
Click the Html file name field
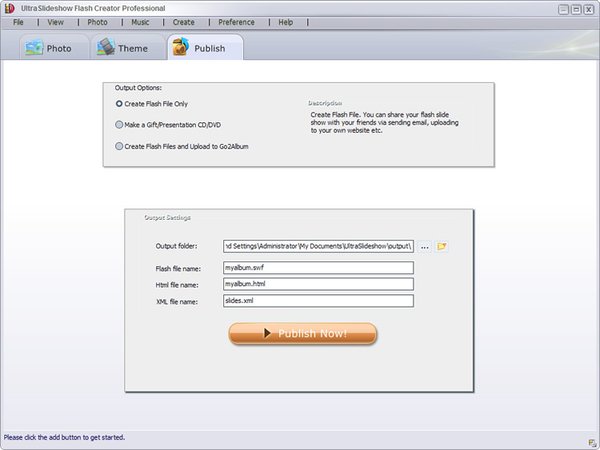[x=318, y=284]
